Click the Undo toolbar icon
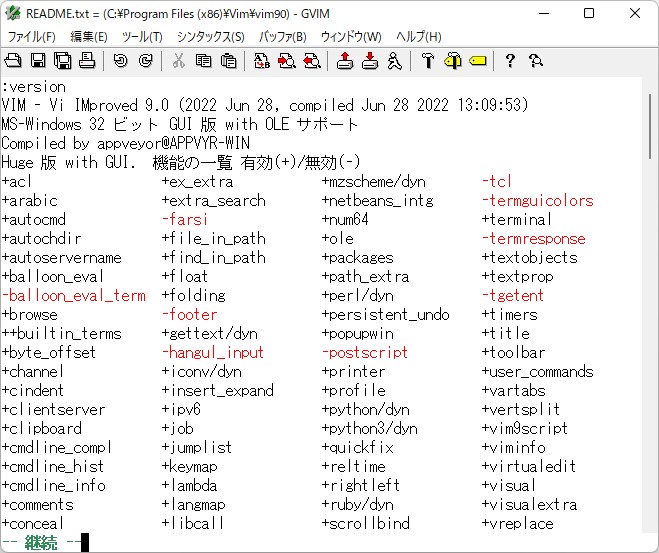 tap(121, 61)
